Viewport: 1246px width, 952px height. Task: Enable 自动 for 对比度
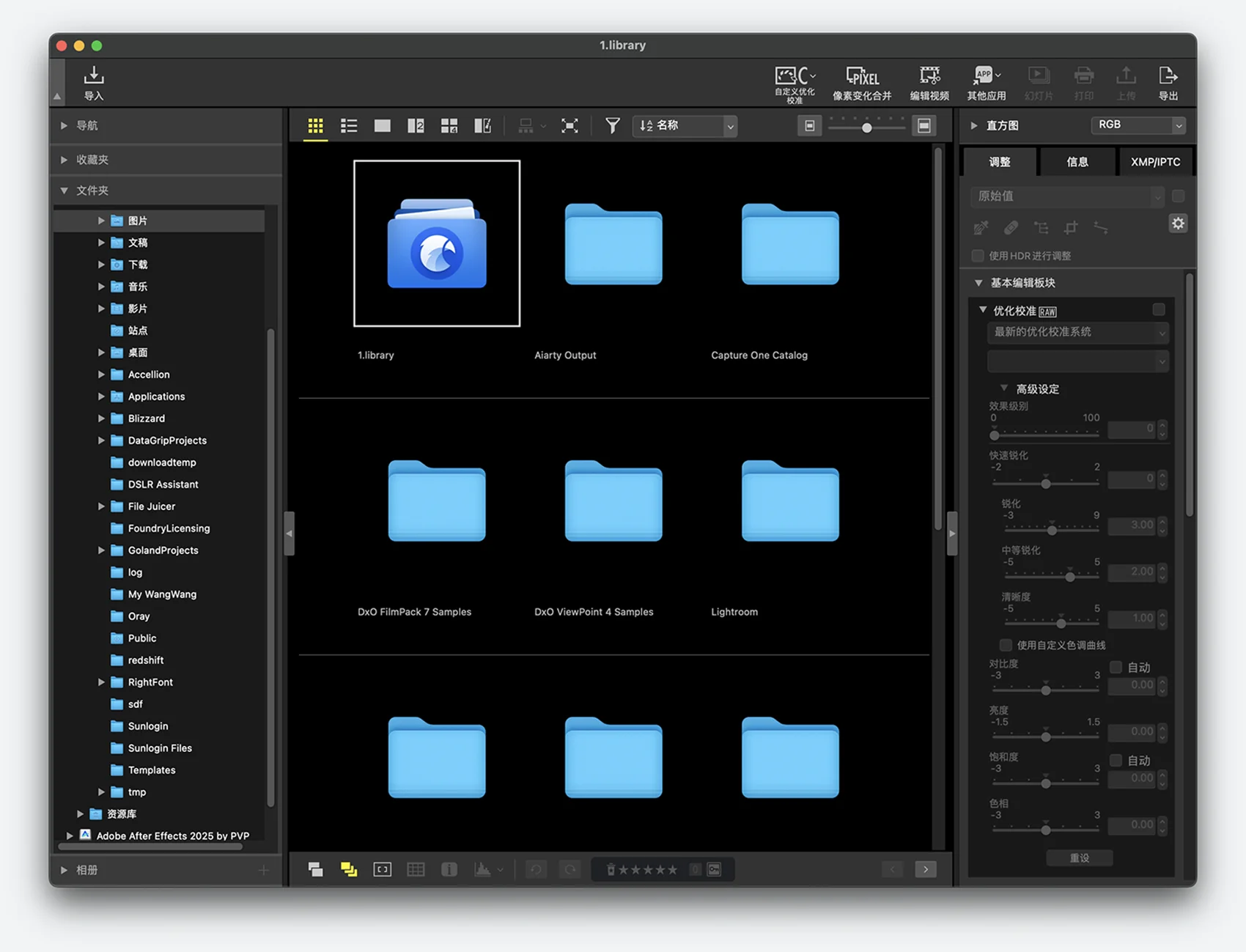1116,667
